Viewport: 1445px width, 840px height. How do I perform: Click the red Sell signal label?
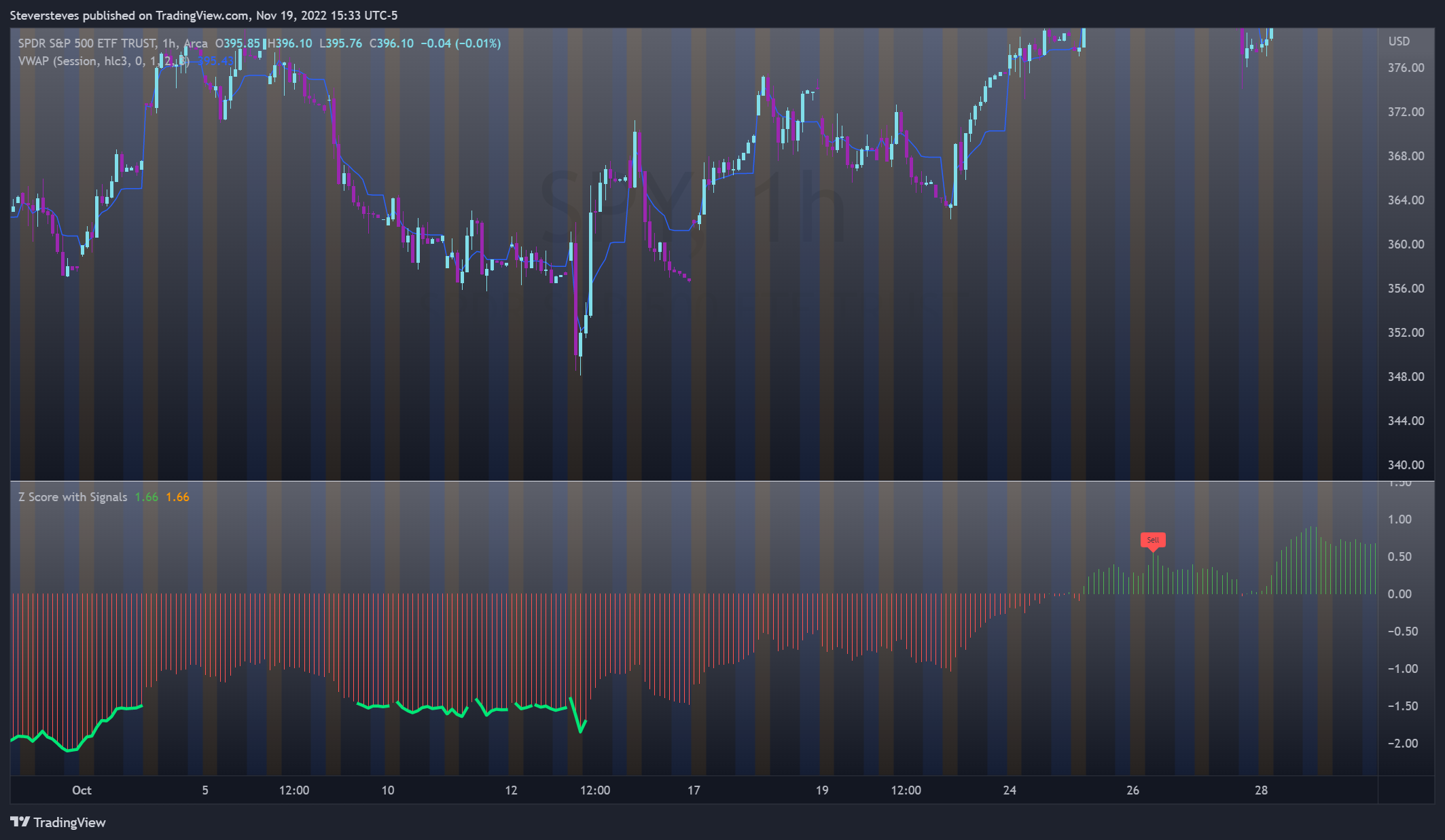click(1153, 541)
